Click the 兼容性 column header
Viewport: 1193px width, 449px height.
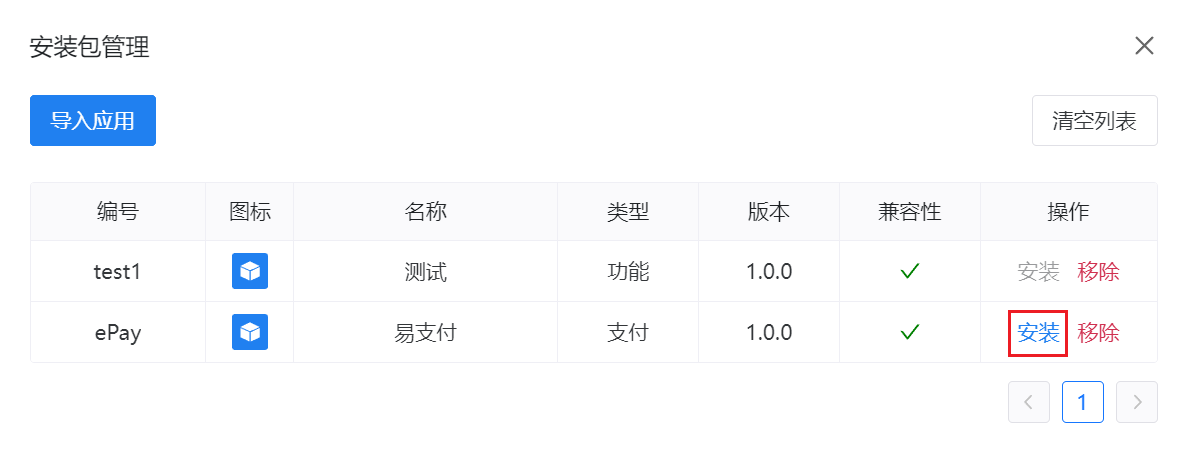pyautogui.click(x=909, y=212)
